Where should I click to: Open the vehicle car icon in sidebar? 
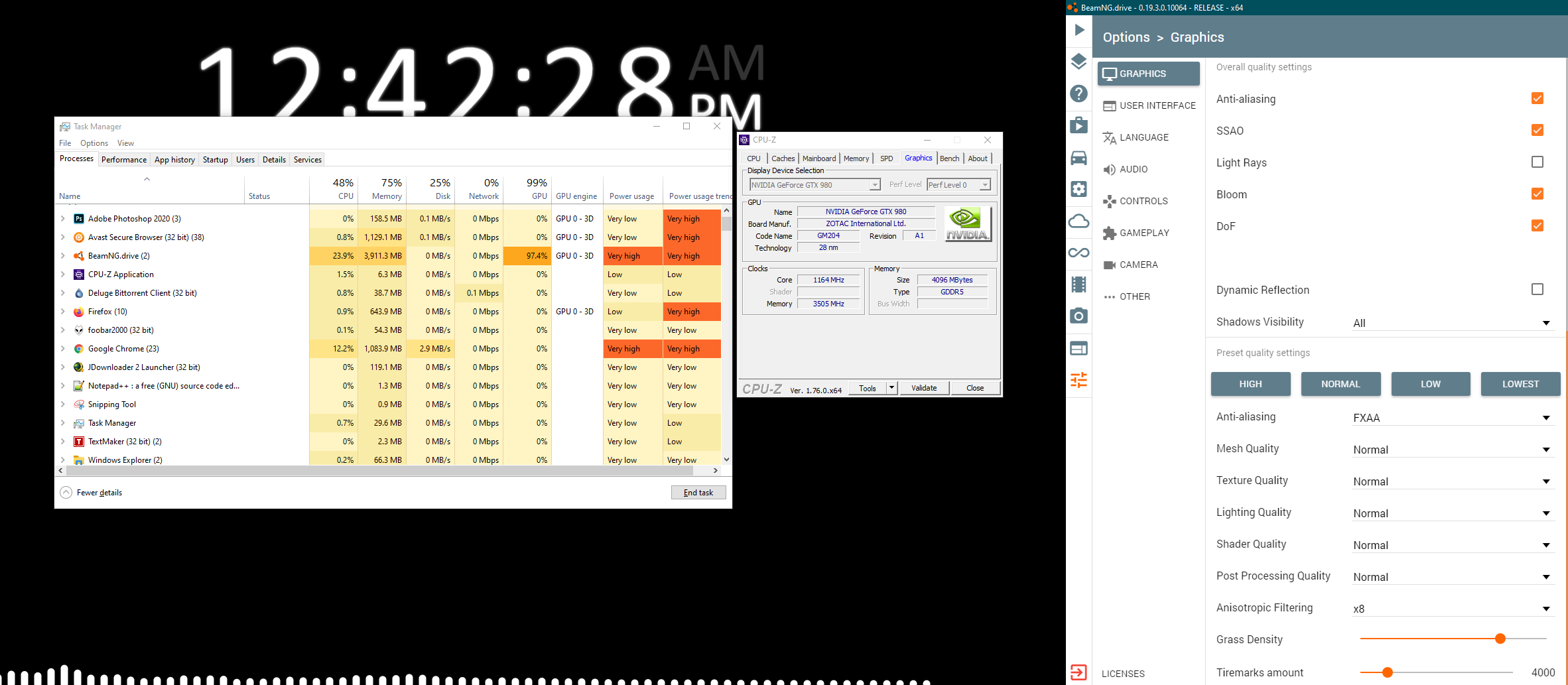click(1079, 157)
